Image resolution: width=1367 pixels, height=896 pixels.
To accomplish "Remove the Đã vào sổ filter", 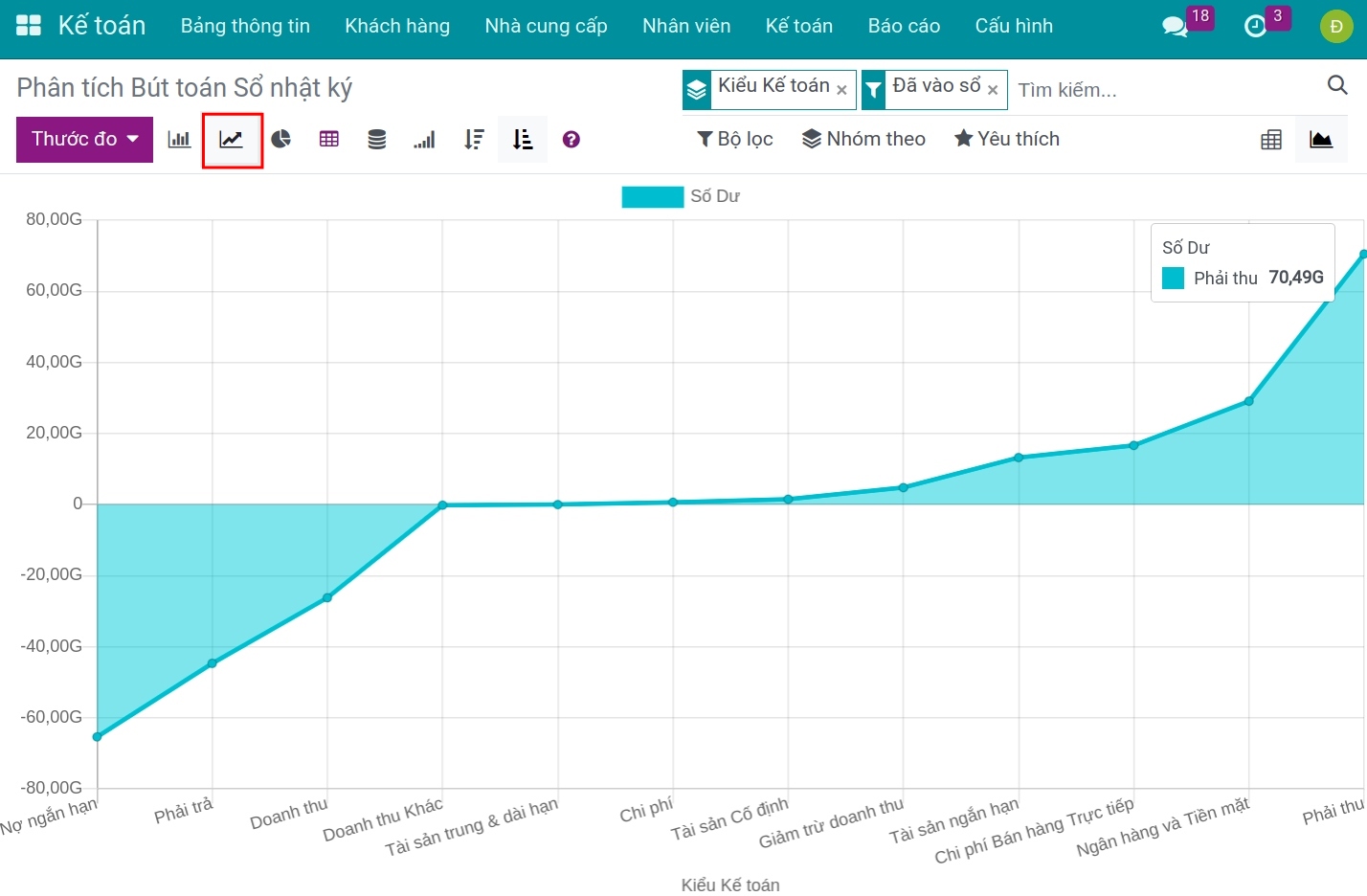I will (993, 90).
